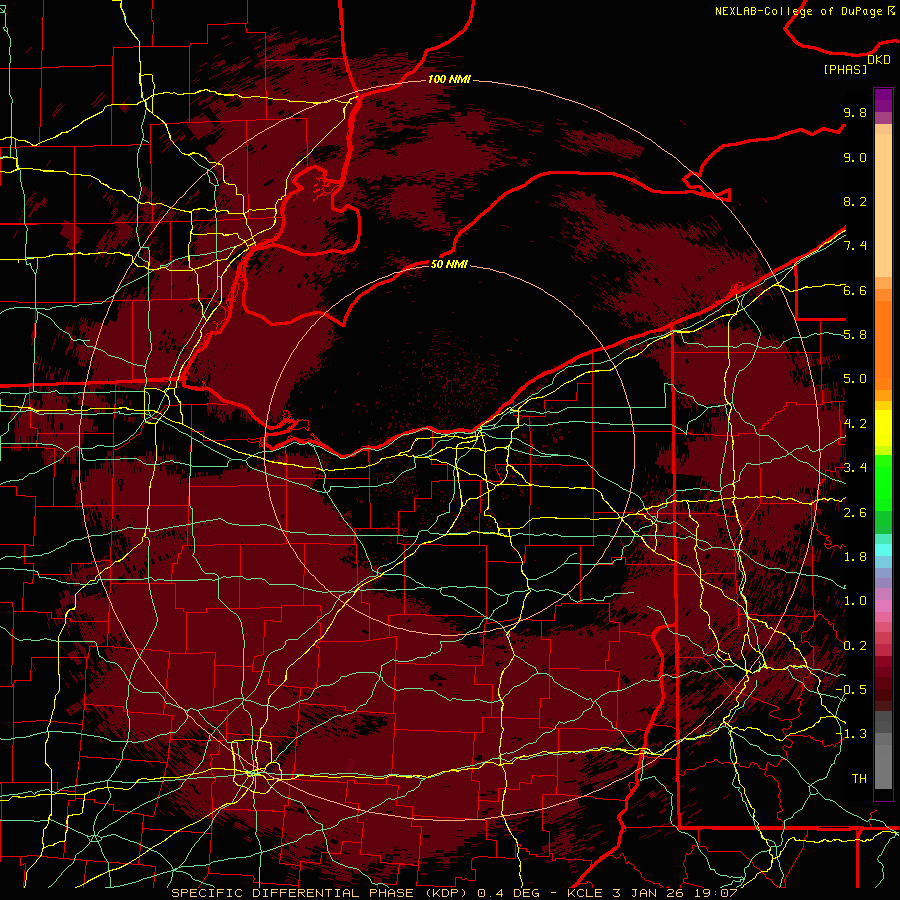Click the 9.8 scale value
This screenshot has height=900, width=900.
click(855, 112)
